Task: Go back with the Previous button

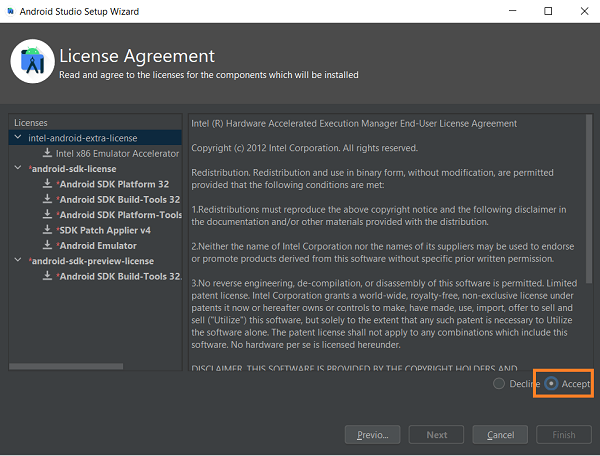Action: point(372,435)
